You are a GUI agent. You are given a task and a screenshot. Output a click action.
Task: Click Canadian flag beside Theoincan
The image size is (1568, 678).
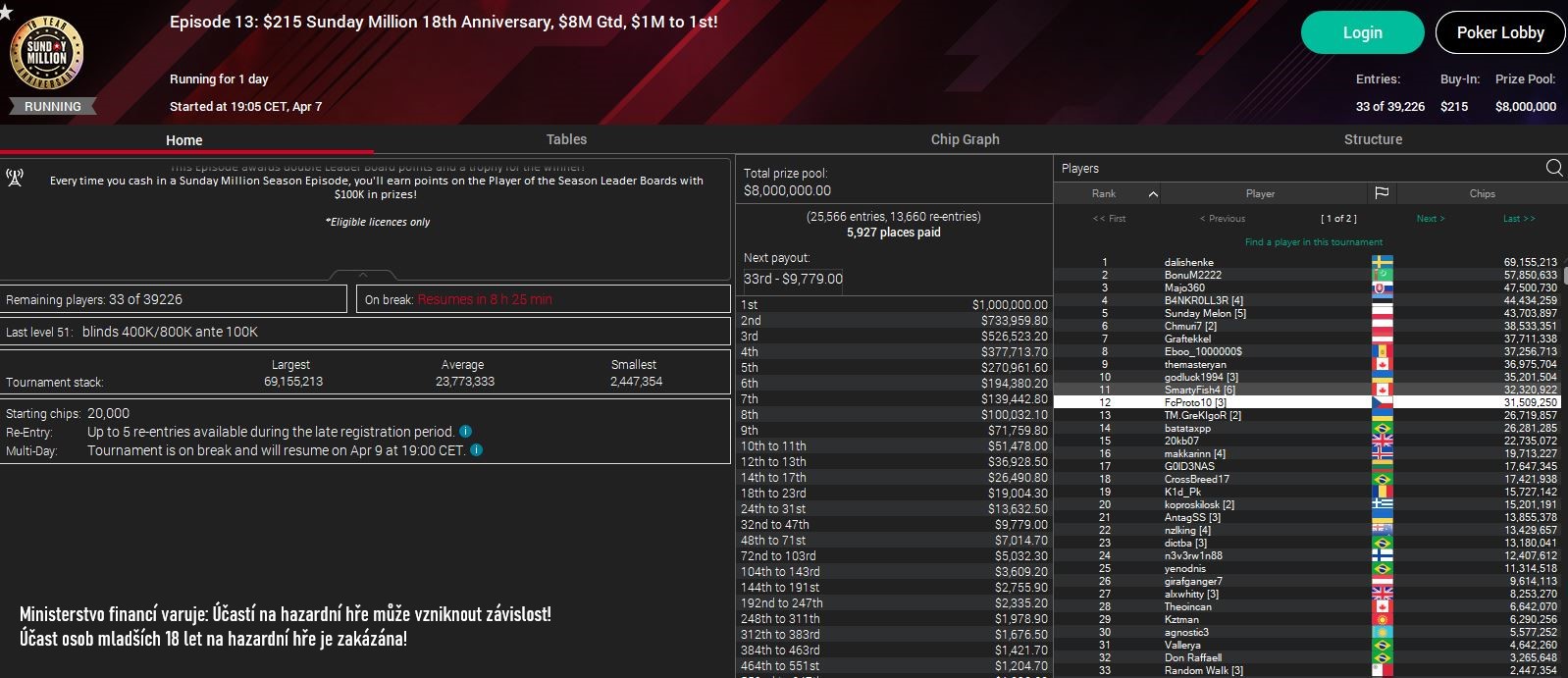click(1382, 606)
